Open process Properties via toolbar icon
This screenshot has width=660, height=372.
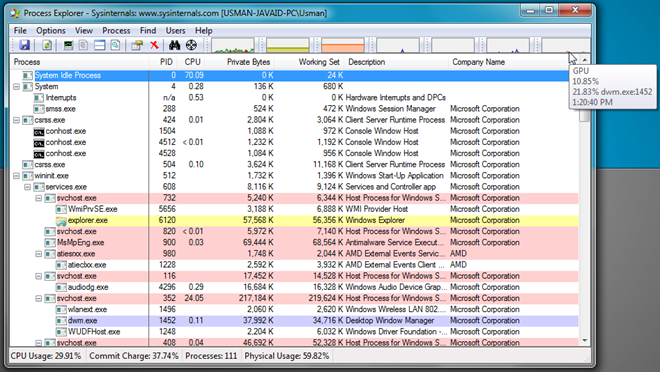[137, 45]
